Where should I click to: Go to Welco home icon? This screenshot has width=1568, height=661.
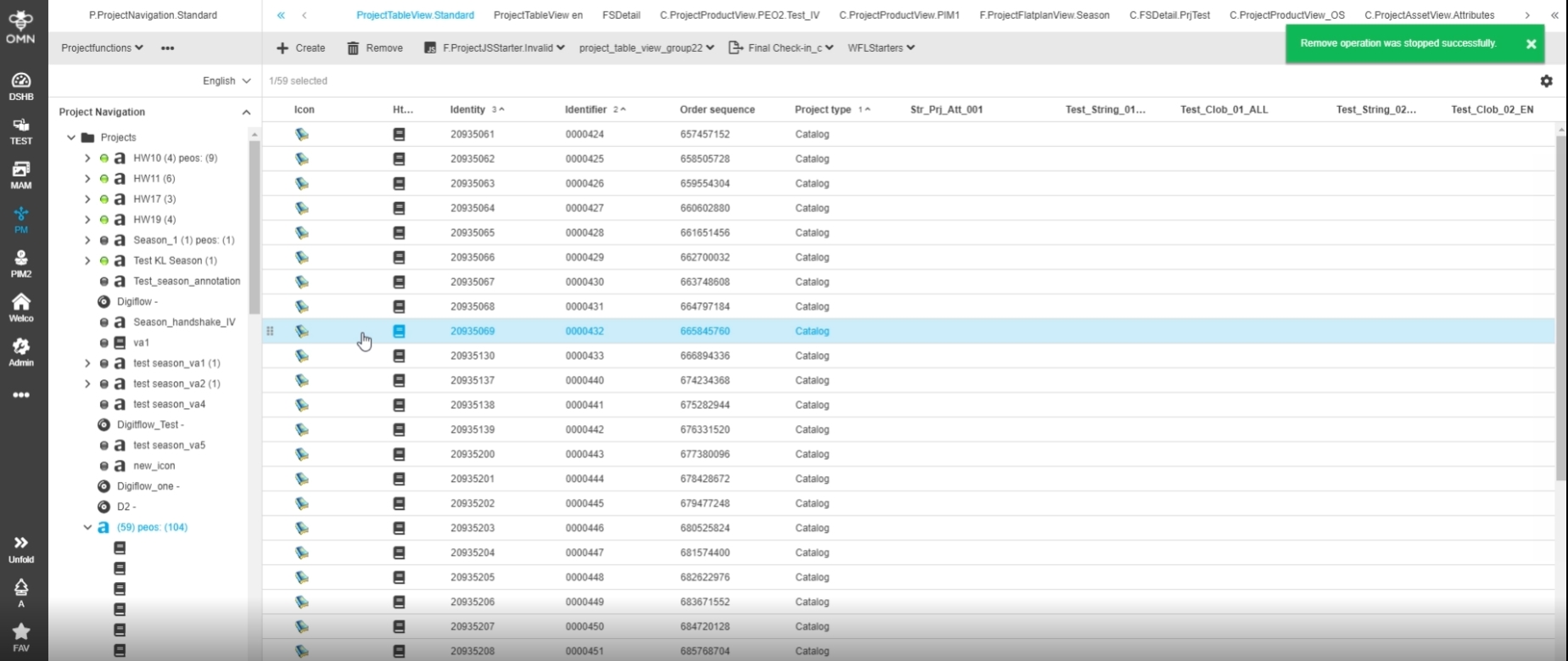click(x=21, y=307)
